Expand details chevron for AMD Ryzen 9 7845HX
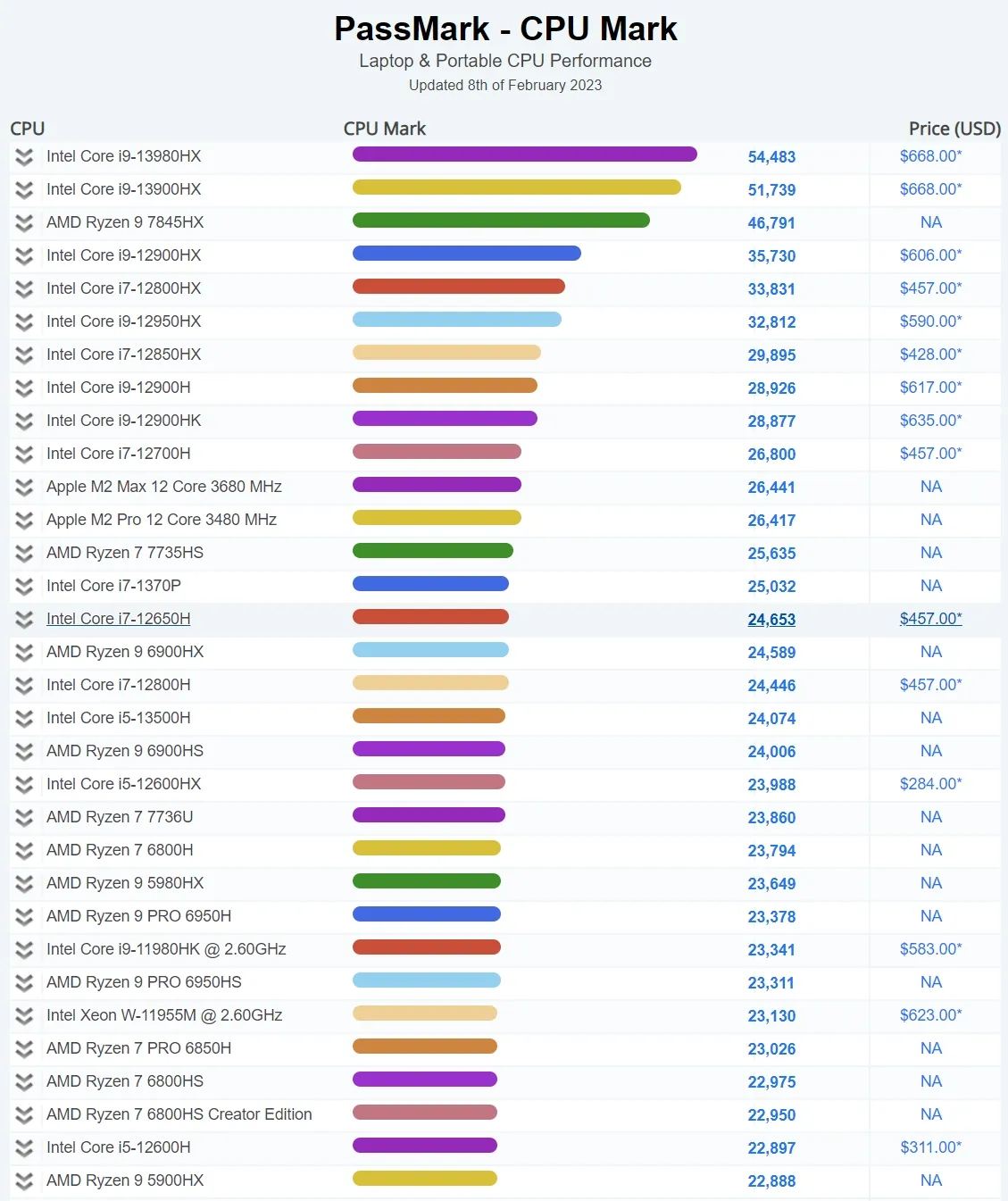The height and width of the screenshot is (1201, 1008). click(24, 223)
